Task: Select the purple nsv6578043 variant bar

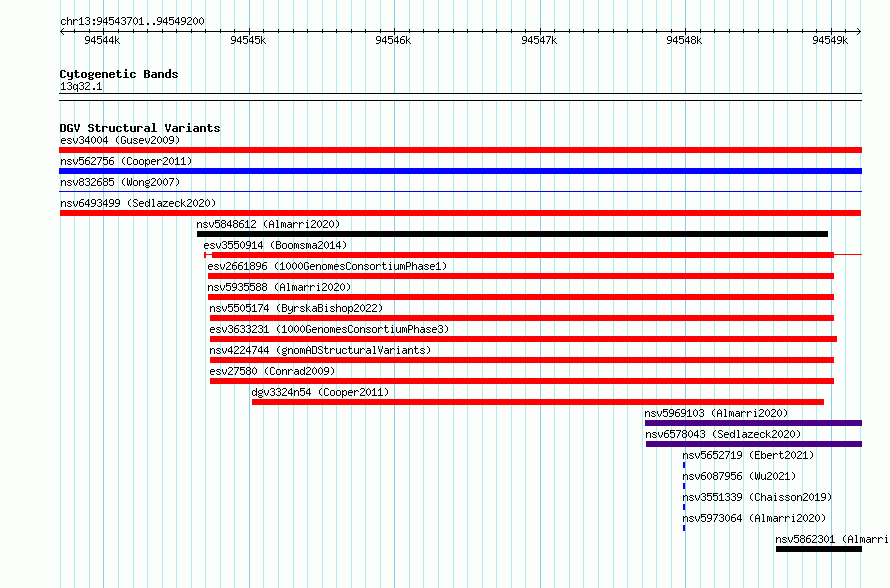Action: [x=754, y=444]
